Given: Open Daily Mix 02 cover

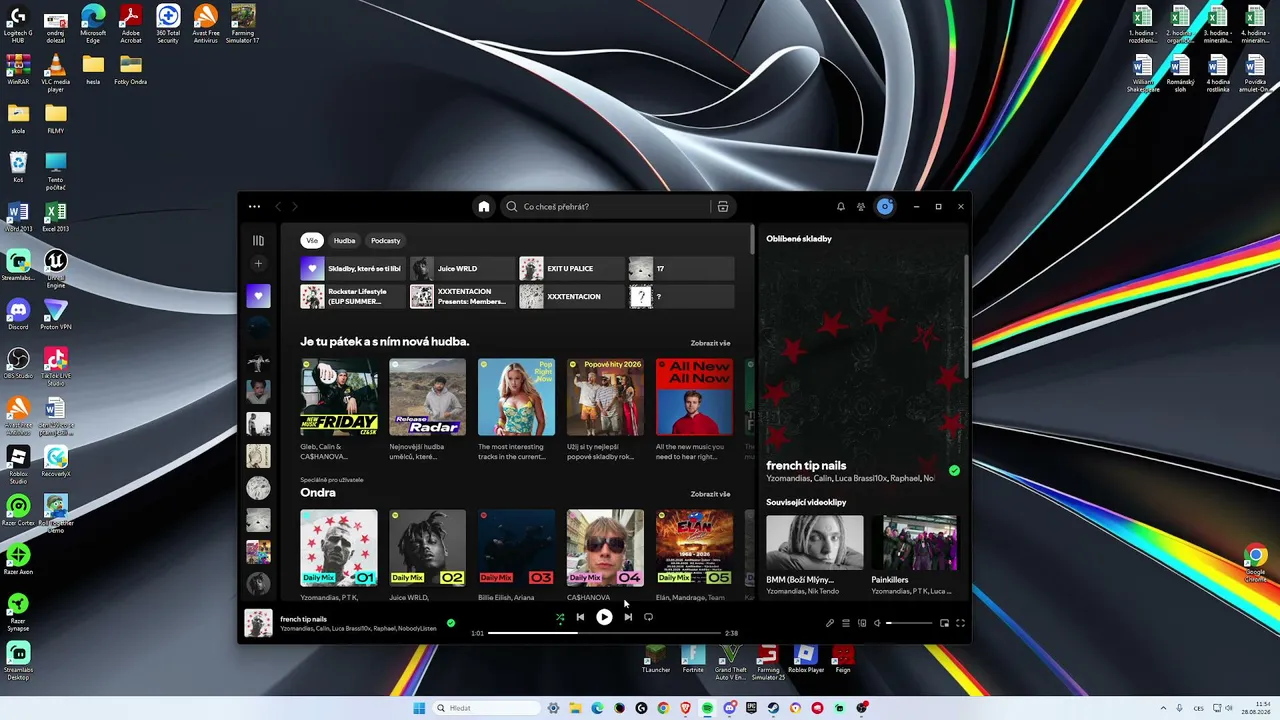Looking at the screenshot, I should (428, 548).
